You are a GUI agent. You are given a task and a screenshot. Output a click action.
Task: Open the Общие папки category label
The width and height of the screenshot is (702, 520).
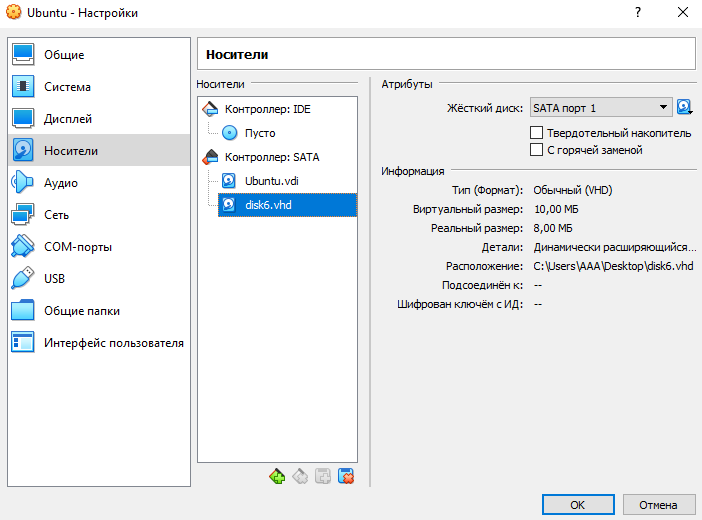click(82, 311)
